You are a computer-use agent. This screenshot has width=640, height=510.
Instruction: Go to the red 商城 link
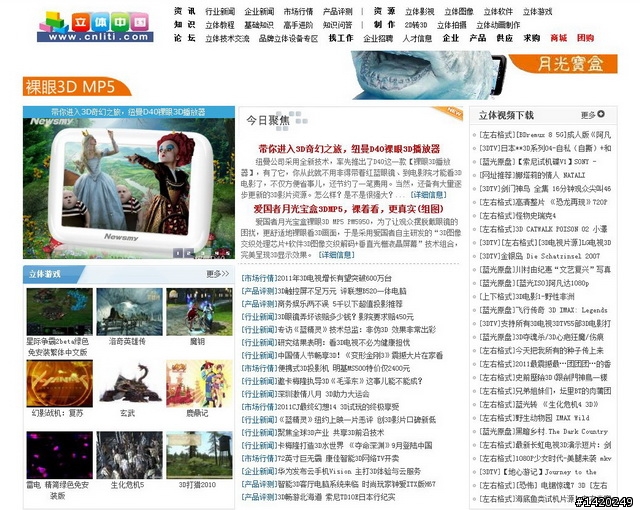click(x=559, y=38)
